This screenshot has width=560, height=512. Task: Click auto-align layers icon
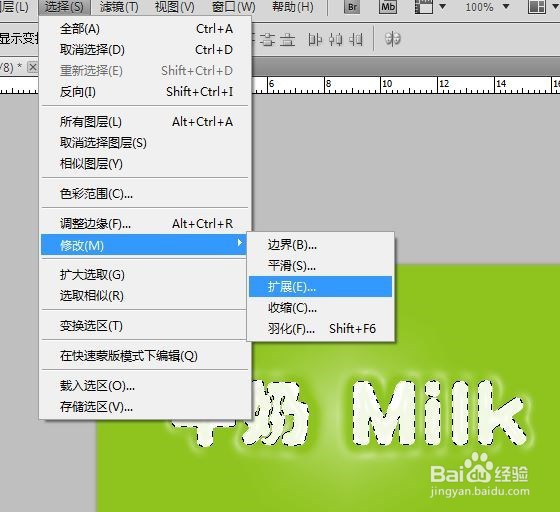point(392,39)
